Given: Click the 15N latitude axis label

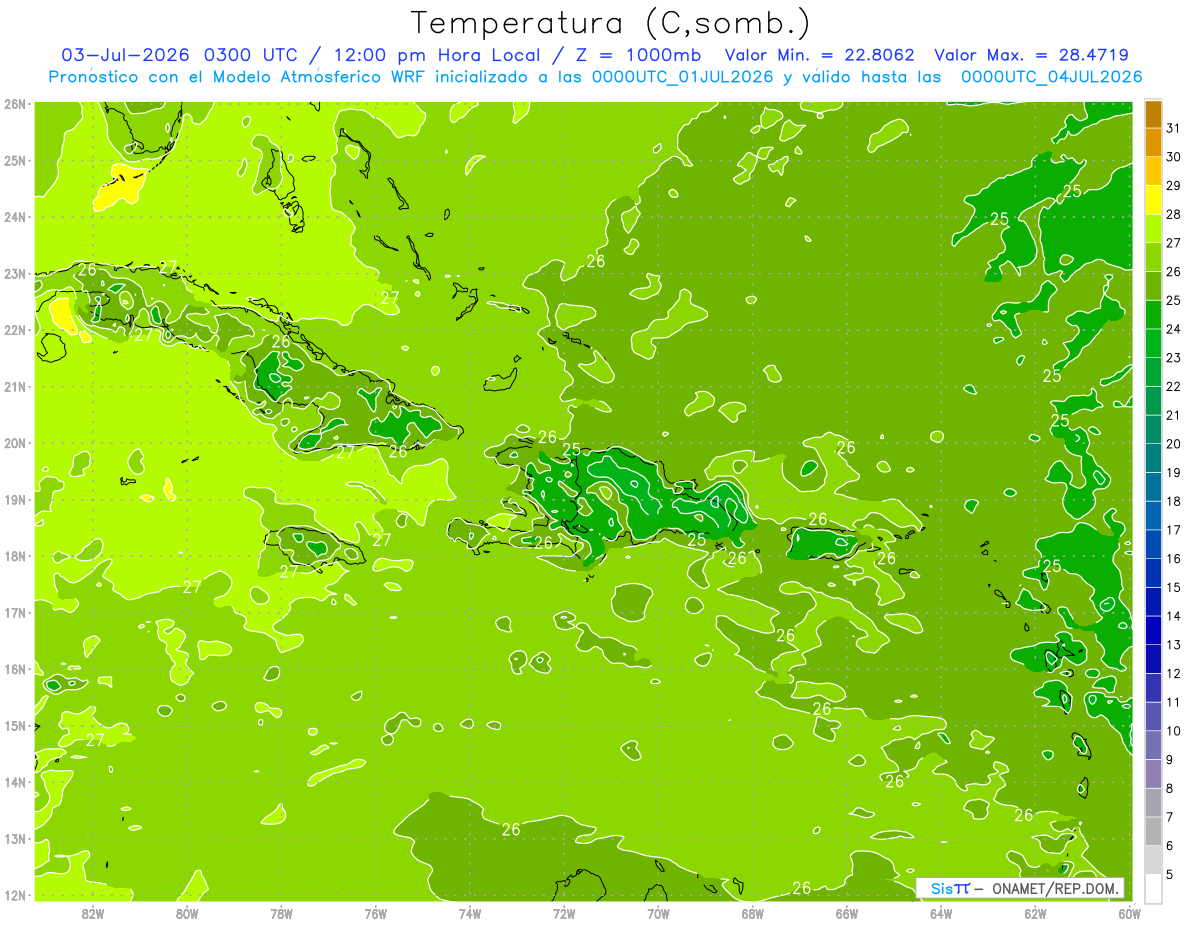Looking at the screenshot, I should tap(15, 725).
